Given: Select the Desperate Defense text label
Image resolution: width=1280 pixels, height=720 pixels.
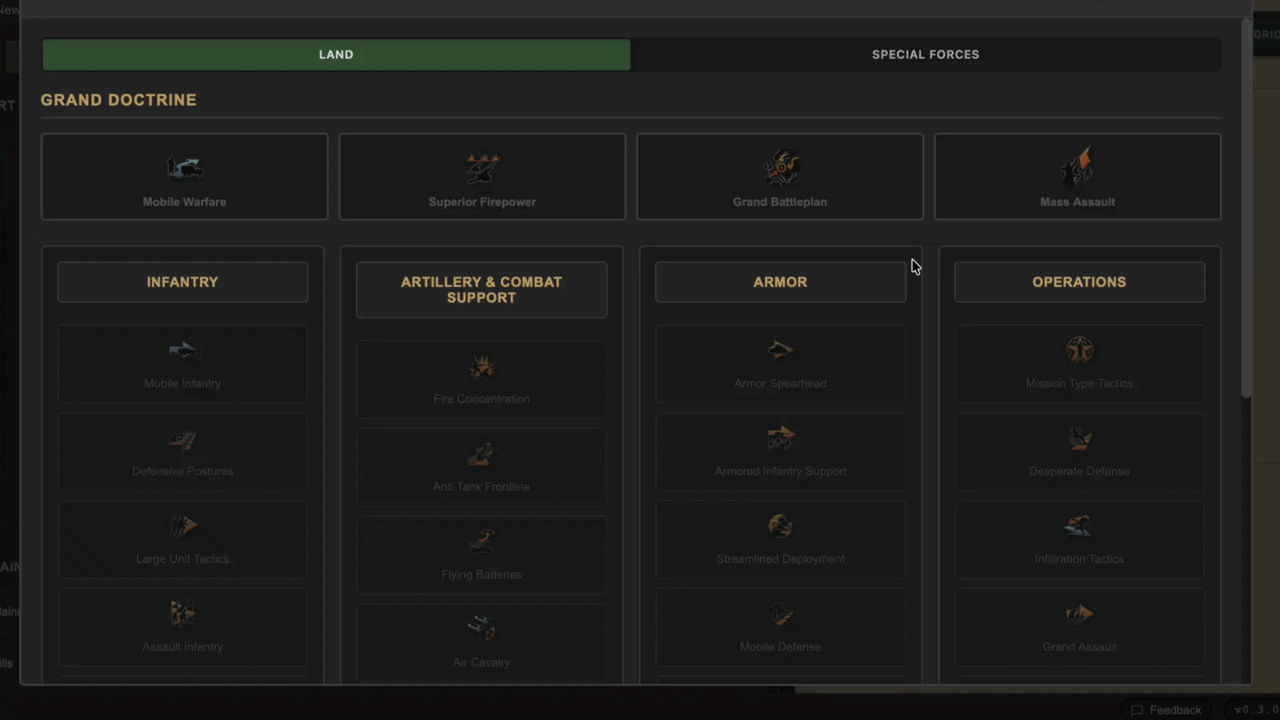Looking at the screenshot, I should coord(1079,472).
